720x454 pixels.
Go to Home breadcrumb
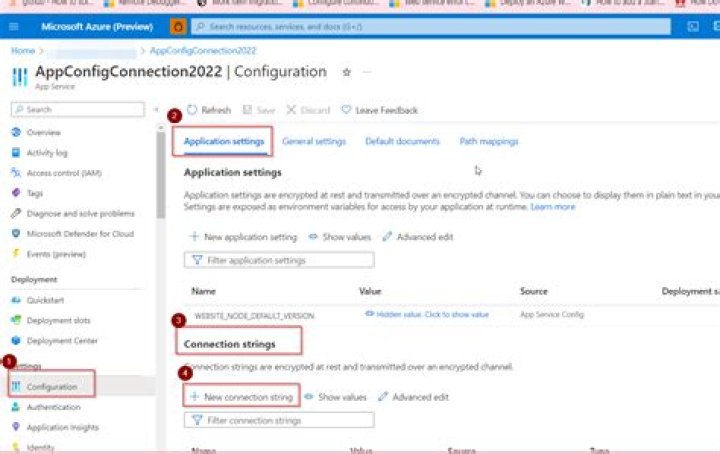[x=23, y=50]
